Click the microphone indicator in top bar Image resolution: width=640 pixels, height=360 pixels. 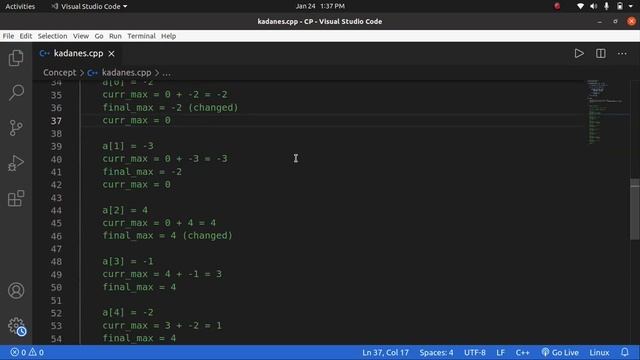pos(607,6)
